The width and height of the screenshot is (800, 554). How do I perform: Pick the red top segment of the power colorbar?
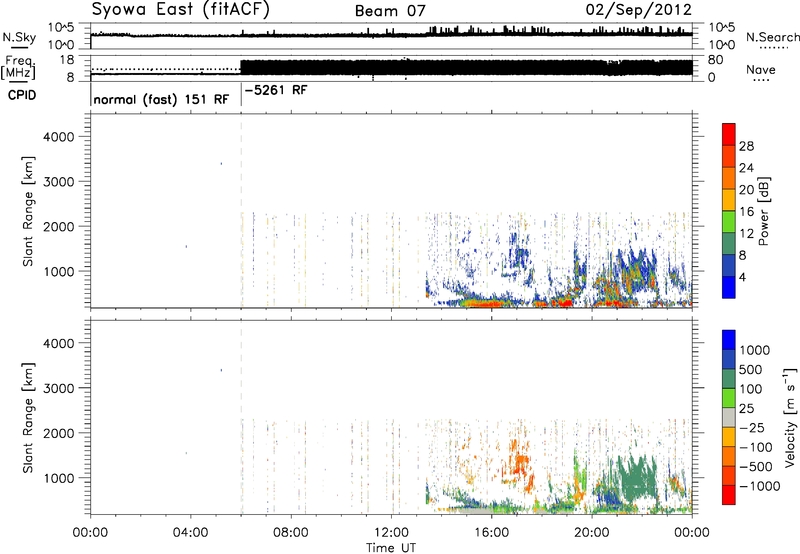click(729, 134)
